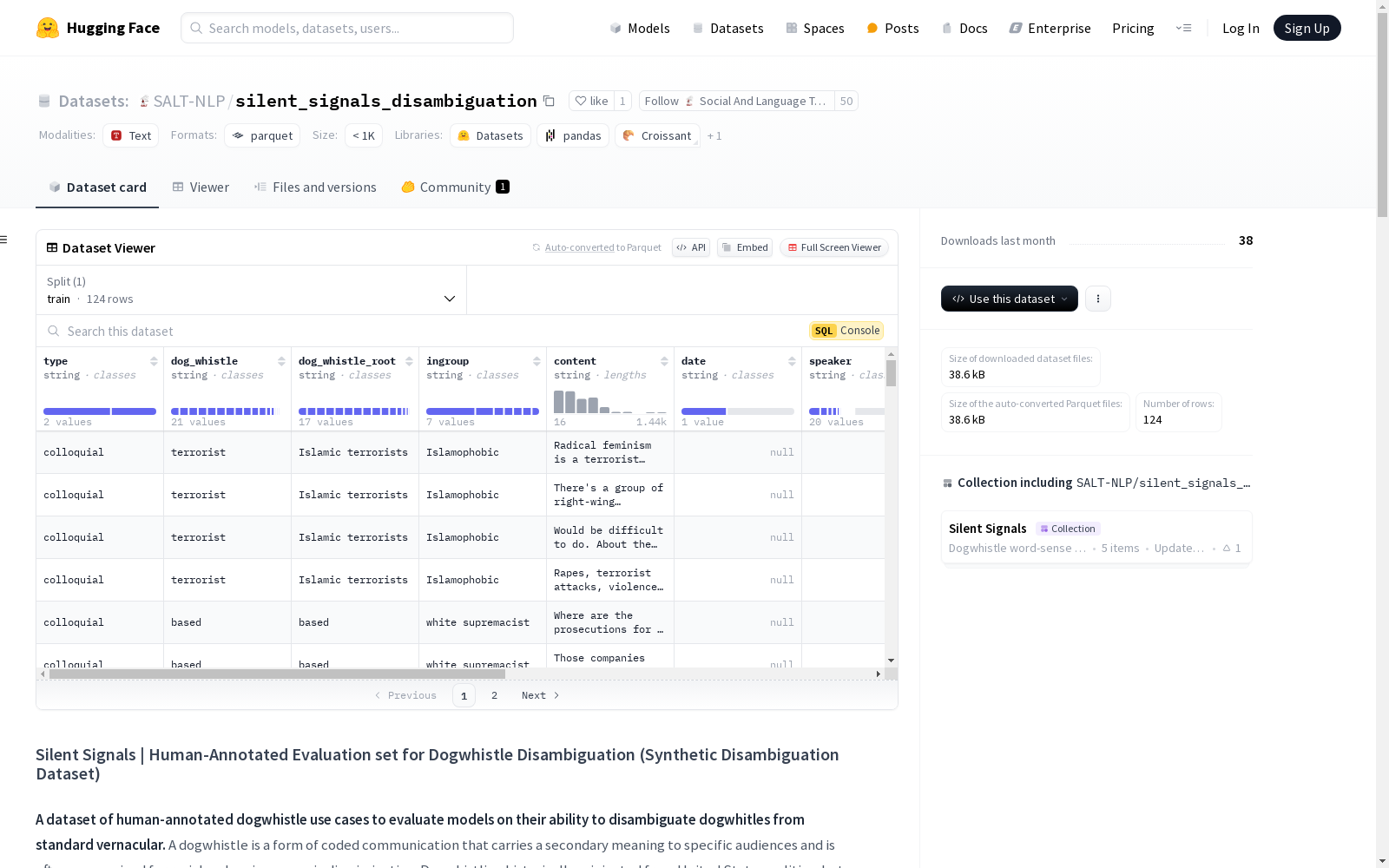Go to Models in top navigation
The height and width of the screenshot is (868, 1389).
(x=640, y=28)
